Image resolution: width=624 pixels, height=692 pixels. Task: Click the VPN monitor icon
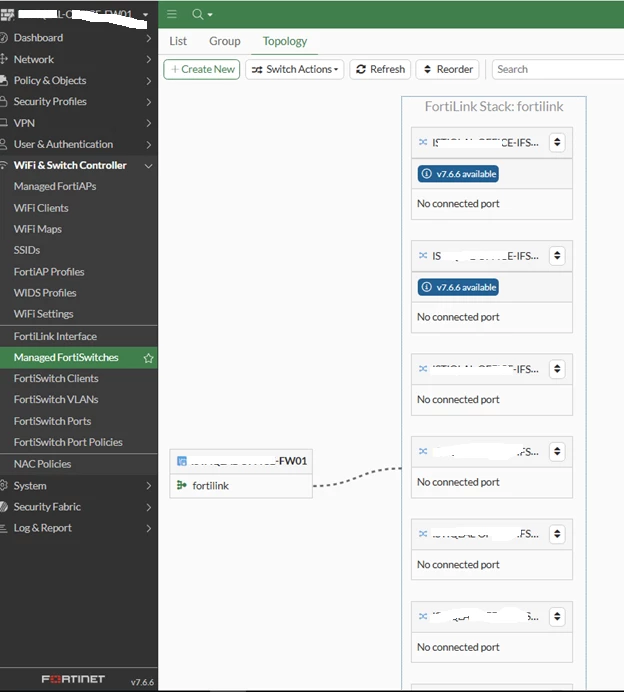(x=4, y=123)
